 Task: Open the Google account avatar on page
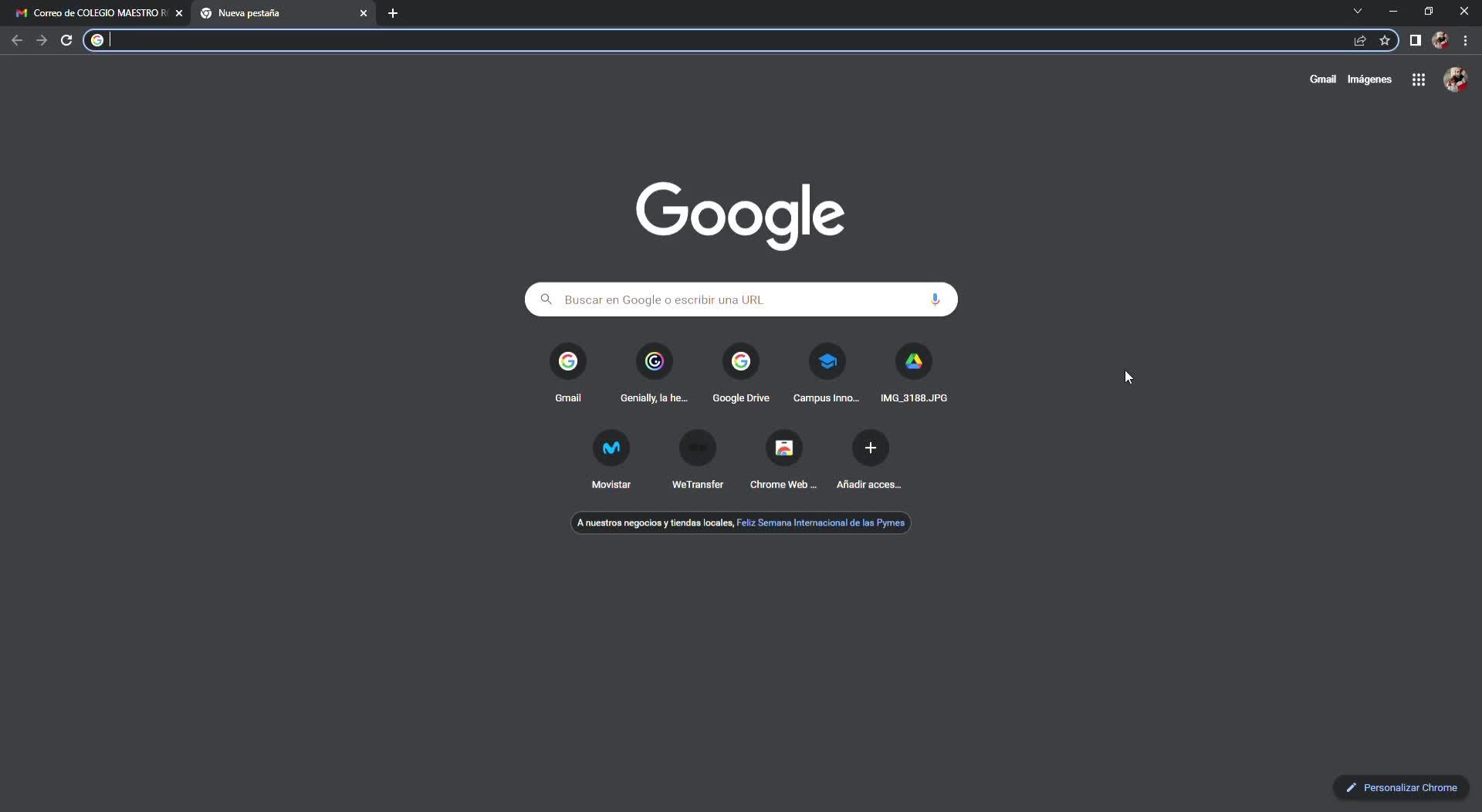point(1455,80)
